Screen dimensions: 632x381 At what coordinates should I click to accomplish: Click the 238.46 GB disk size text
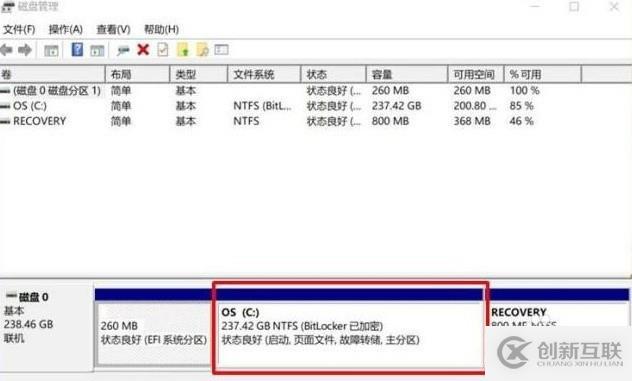29,324
